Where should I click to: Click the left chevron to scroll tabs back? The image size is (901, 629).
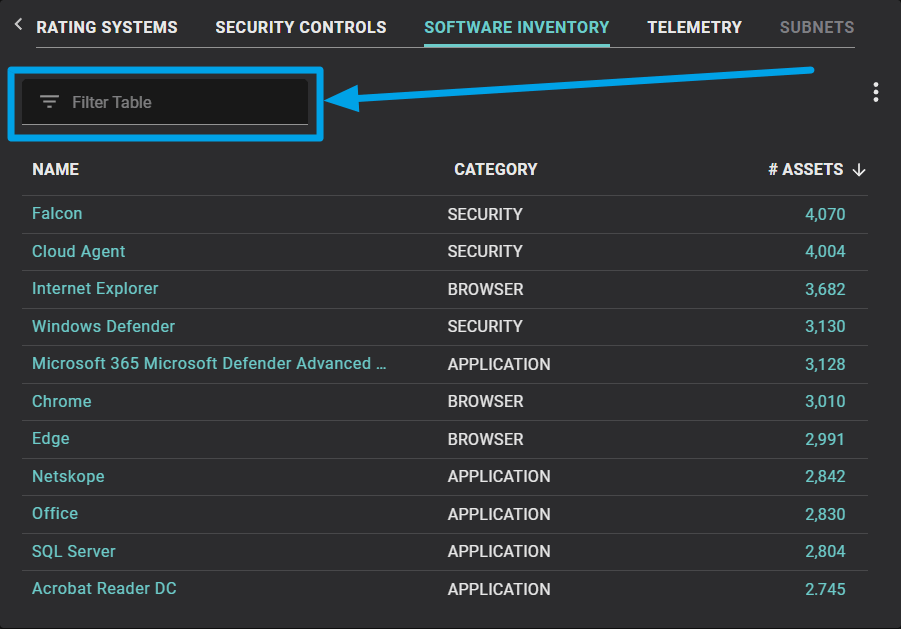pyautogui.click(x=18, y=24)
